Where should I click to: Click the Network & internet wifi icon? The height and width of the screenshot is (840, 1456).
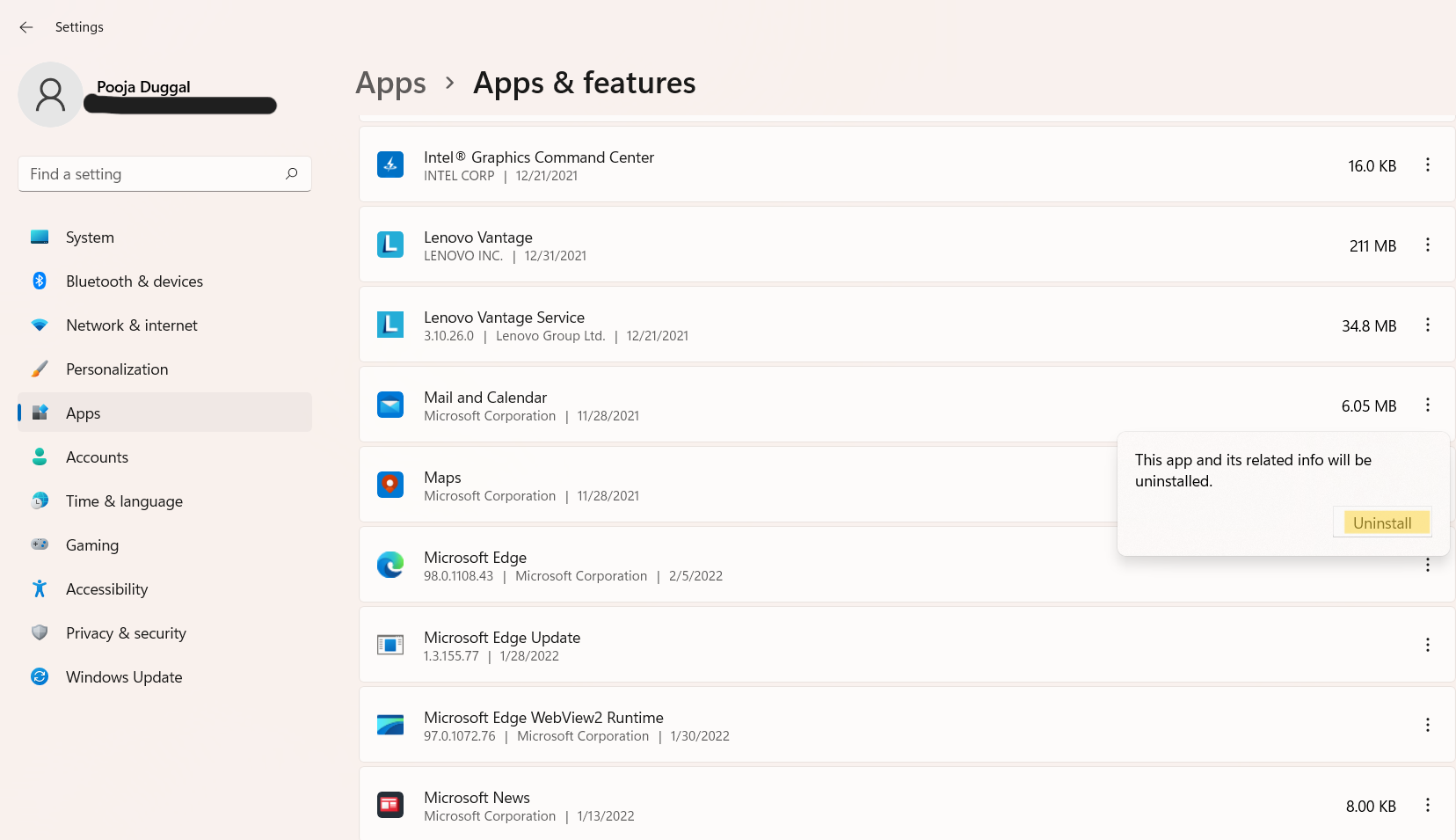40,325
